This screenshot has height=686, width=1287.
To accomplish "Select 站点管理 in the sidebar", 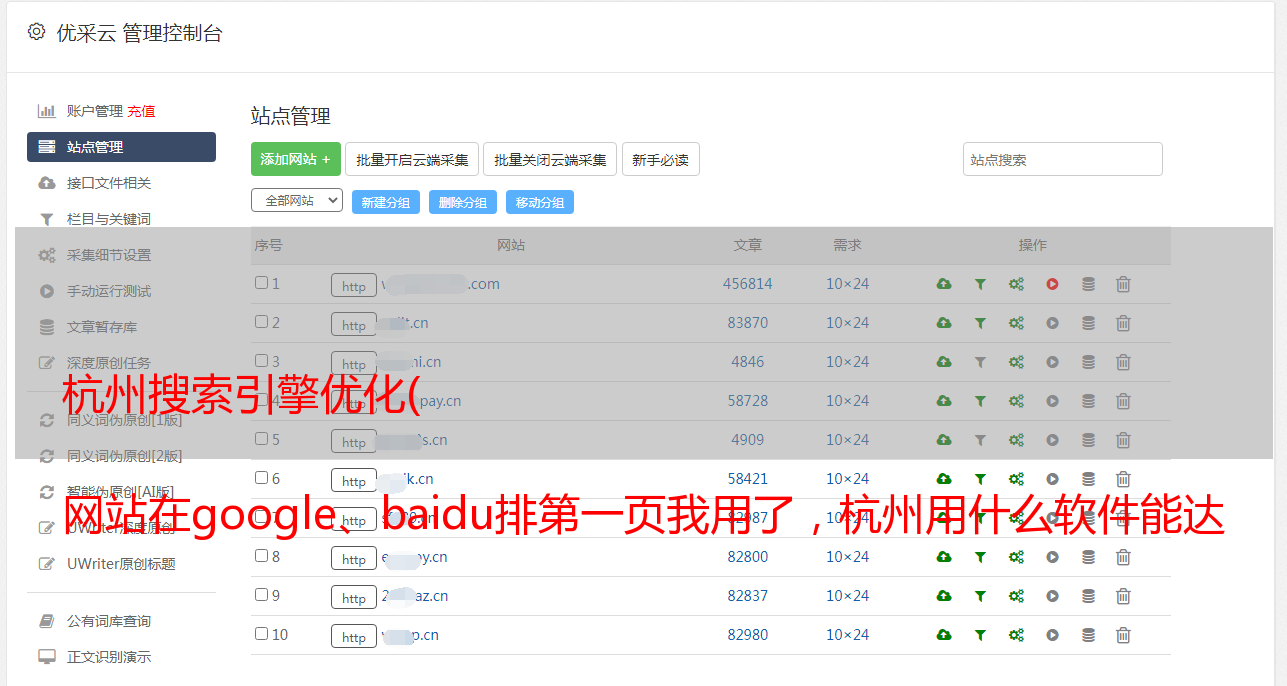I will 121,147.
